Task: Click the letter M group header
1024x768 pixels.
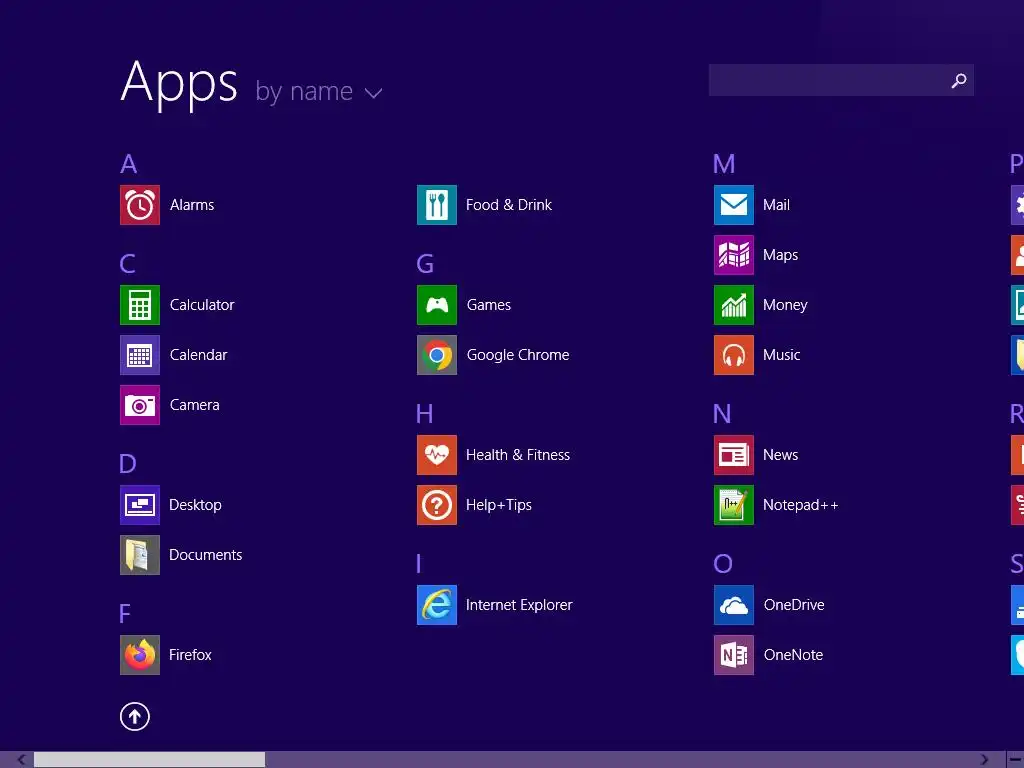Action: tap(724, 164)
